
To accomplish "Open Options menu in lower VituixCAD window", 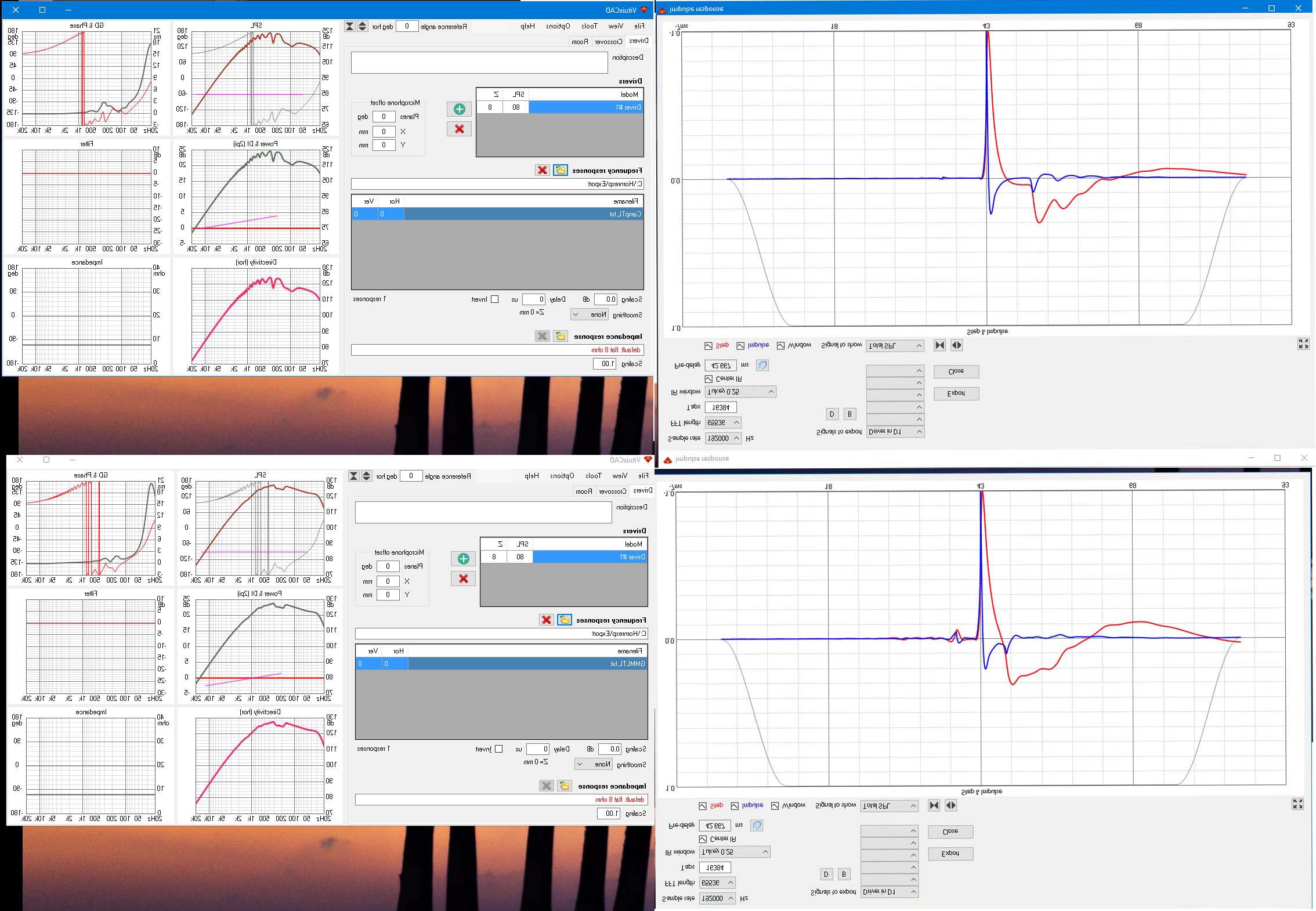I will (562, 476).
